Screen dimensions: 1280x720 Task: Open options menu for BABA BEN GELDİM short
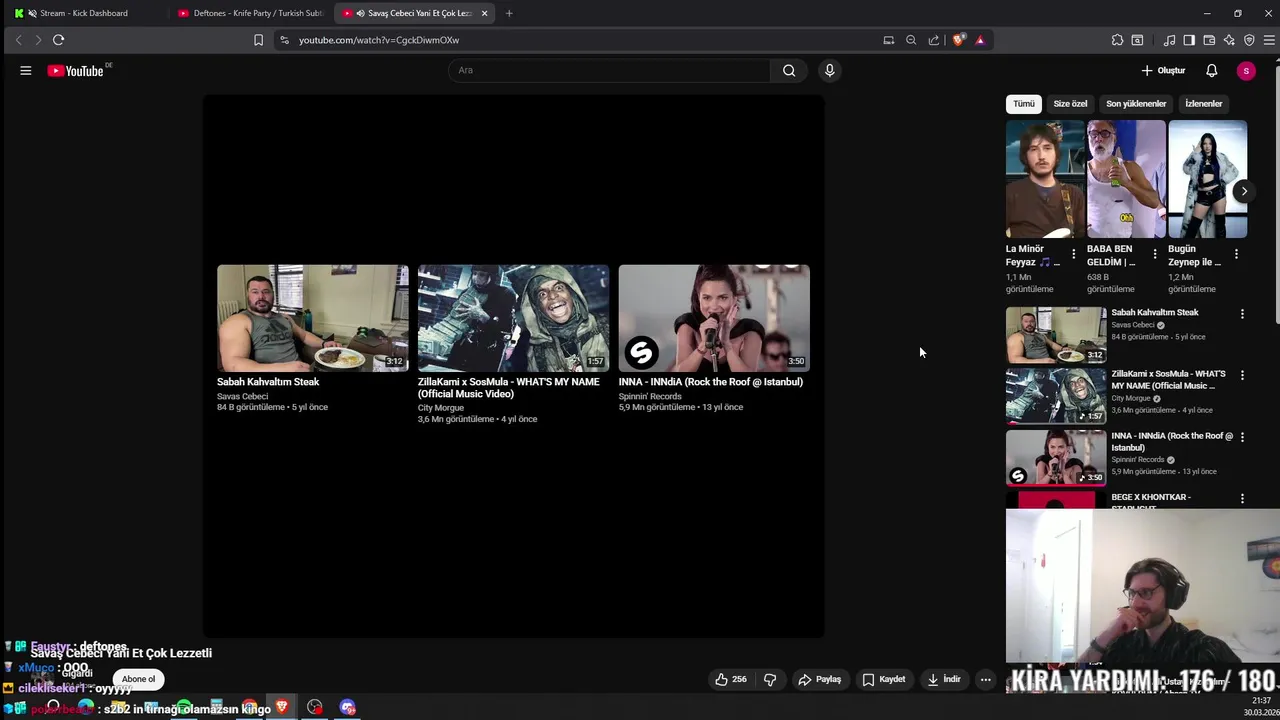(x=1155, y=254)
